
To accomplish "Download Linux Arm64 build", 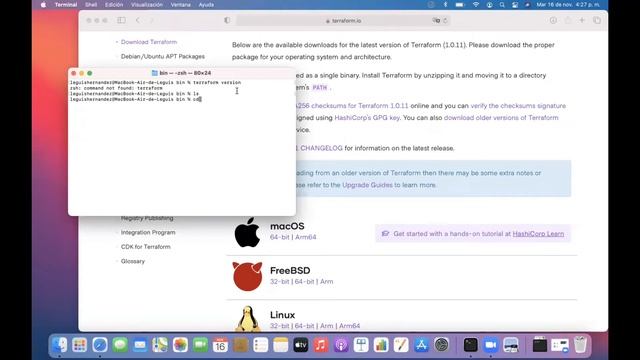I will coord(349,326).
